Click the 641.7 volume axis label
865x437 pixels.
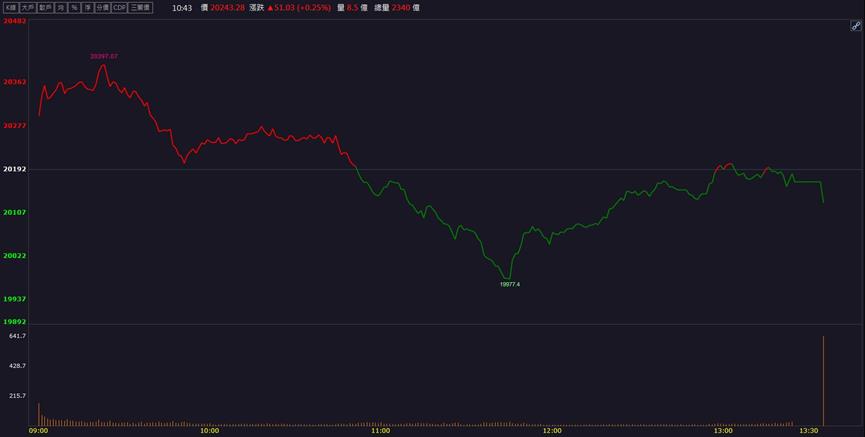tap(17, 336)
